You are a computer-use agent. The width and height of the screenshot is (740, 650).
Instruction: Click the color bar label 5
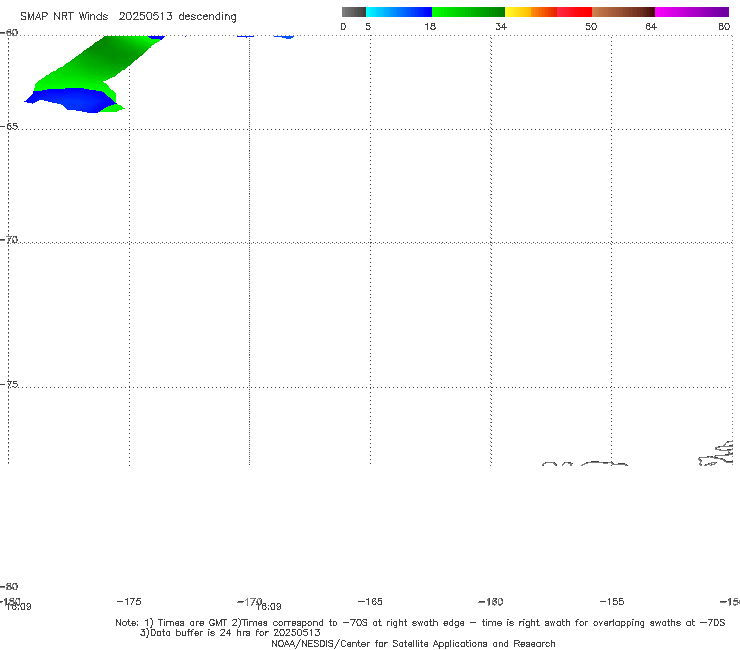click(x=368, y=26)
